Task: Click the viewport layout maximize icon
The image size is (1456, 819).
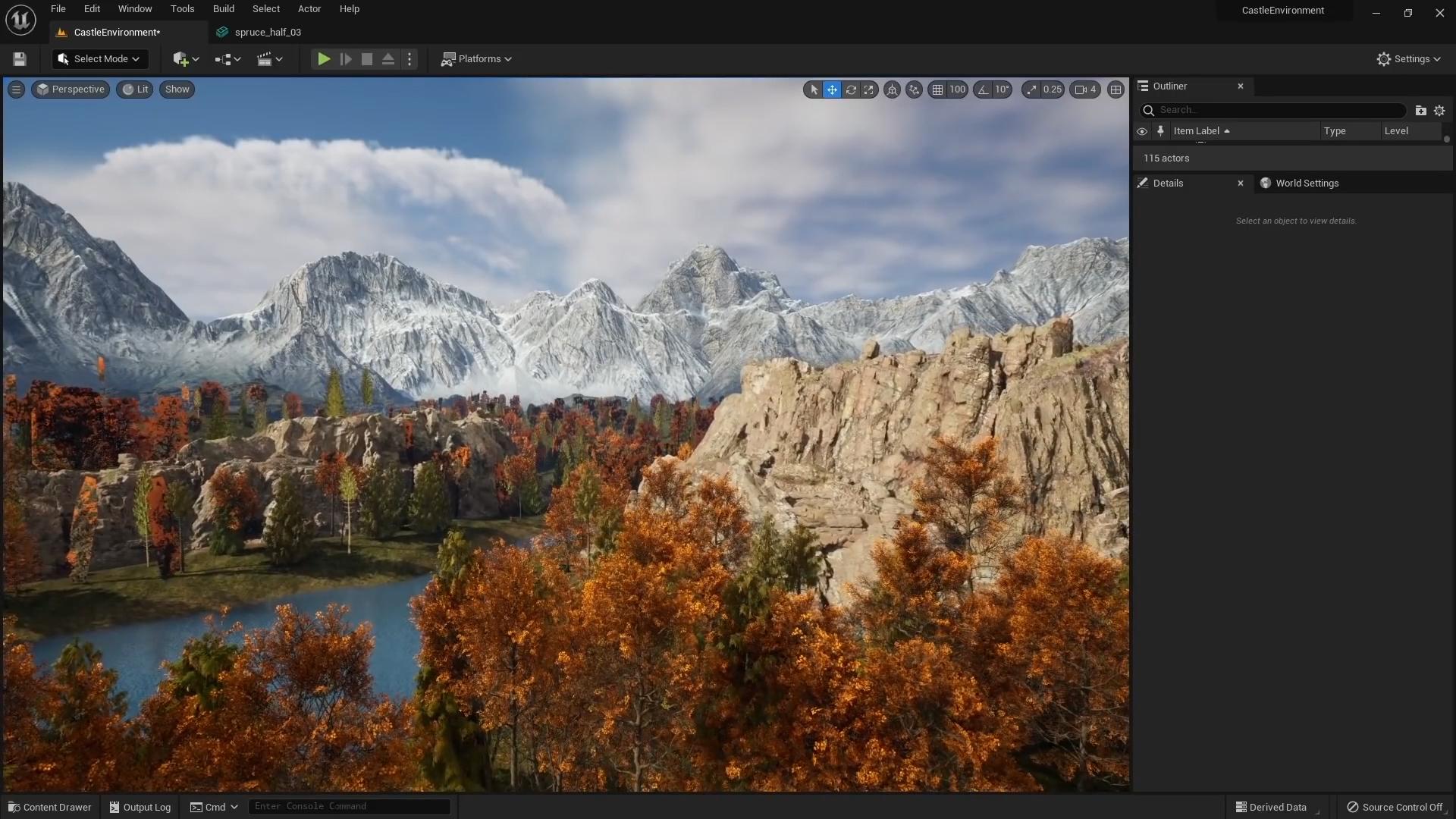Action: 1116,89
